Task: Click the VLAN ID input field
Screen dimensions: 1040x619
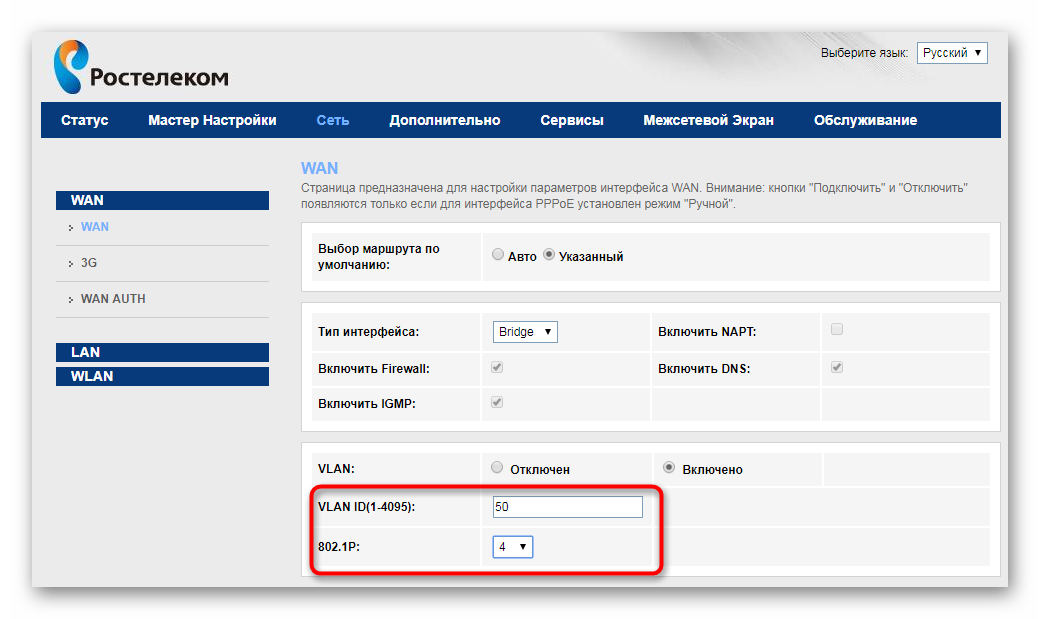Action: point(568,507)
